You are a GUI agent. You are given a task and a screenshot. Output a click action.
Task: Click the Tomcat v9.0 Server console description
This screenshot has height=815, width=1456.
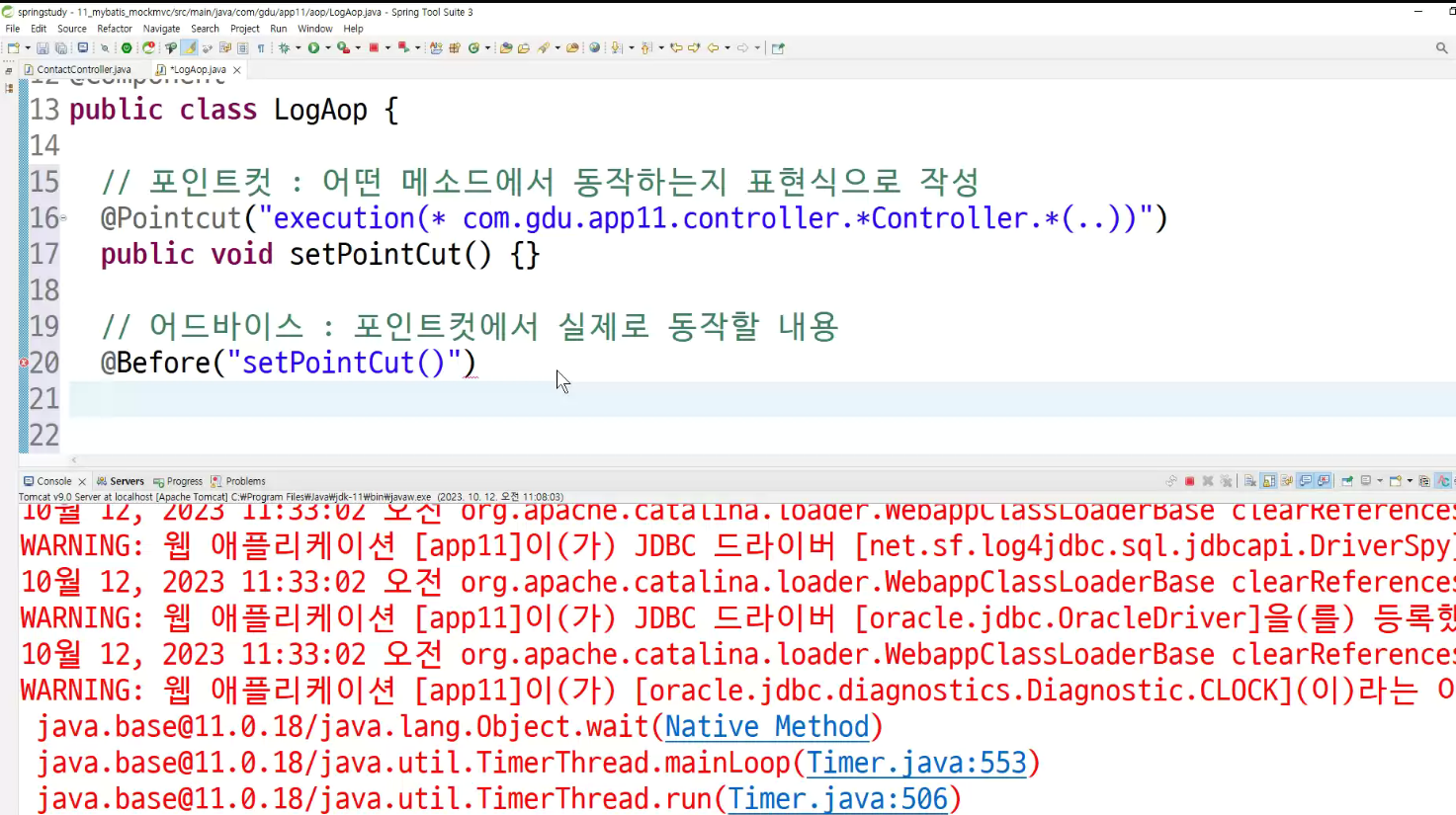(292, 497)
